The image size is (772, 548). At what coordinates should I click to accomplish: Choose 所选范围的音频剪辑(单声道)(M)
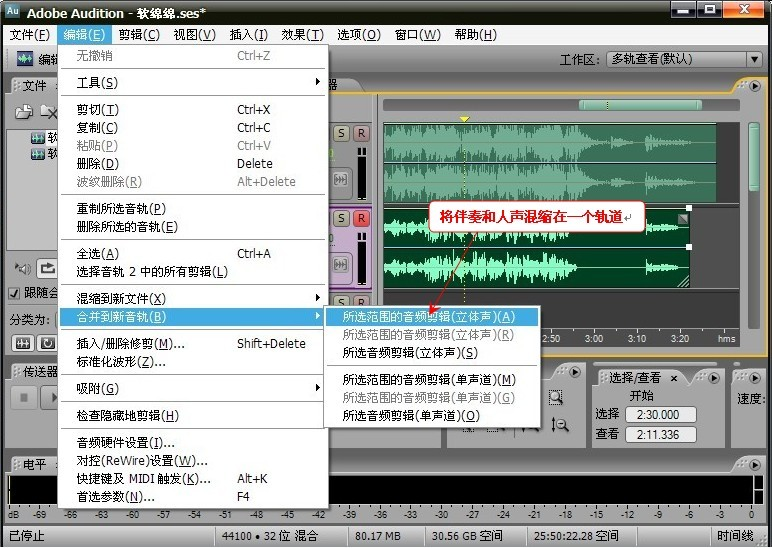[432, 380]
